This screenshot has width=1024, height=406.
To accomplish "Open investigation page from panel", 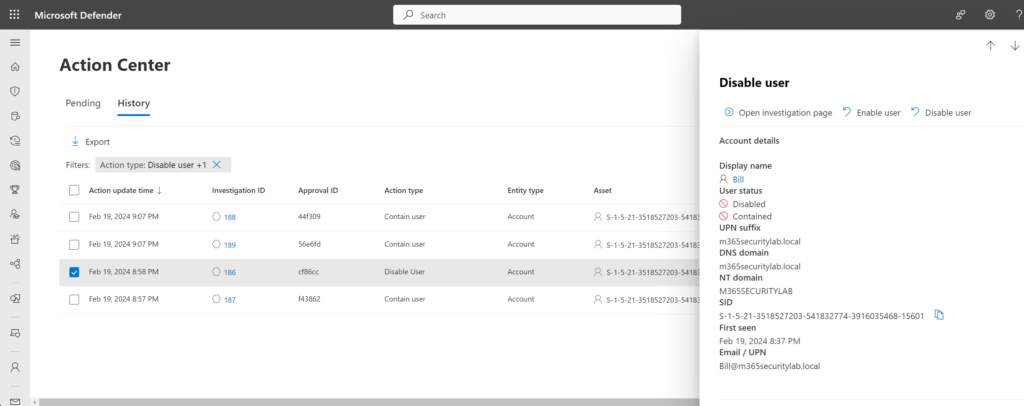I will [778, 113].
